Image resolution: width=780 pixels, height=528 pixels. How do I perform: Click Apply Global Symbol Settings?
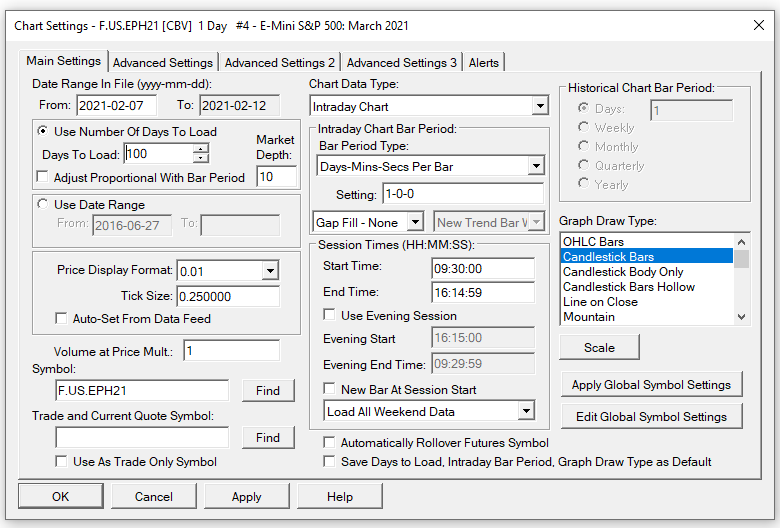(651, 385)
